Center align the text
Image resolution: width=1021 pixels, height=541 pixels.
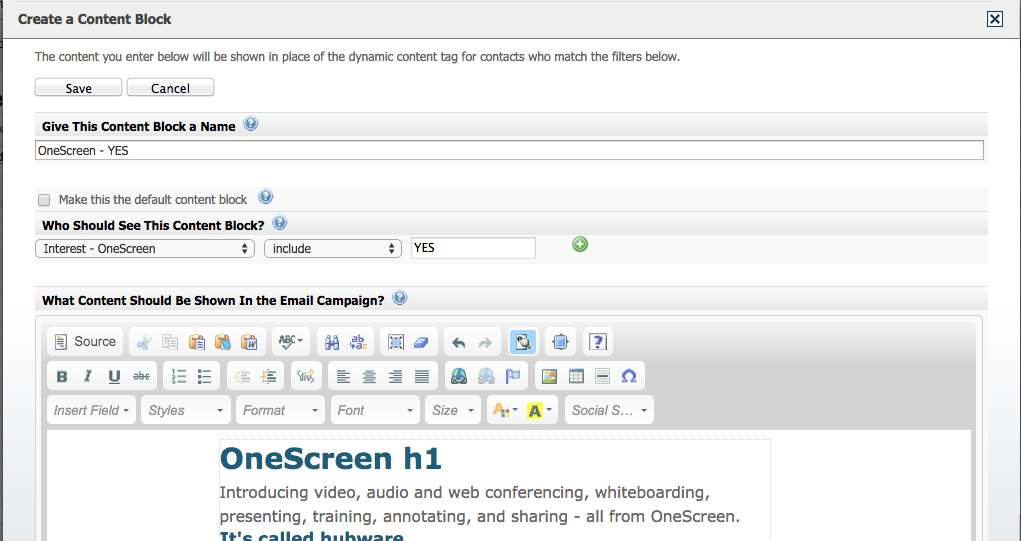369,376
